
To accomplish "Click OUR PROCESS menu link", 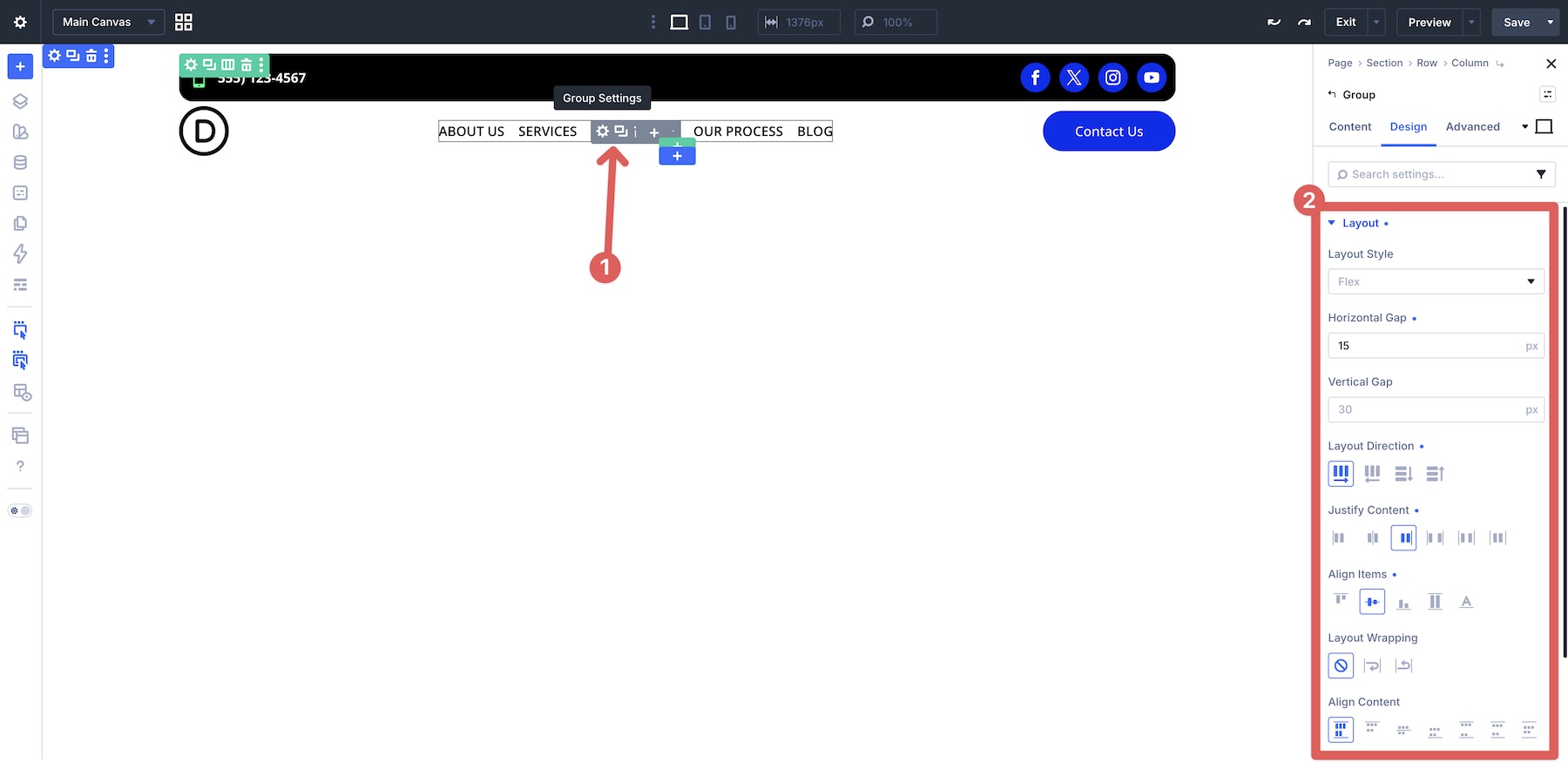I will (738, 132).
